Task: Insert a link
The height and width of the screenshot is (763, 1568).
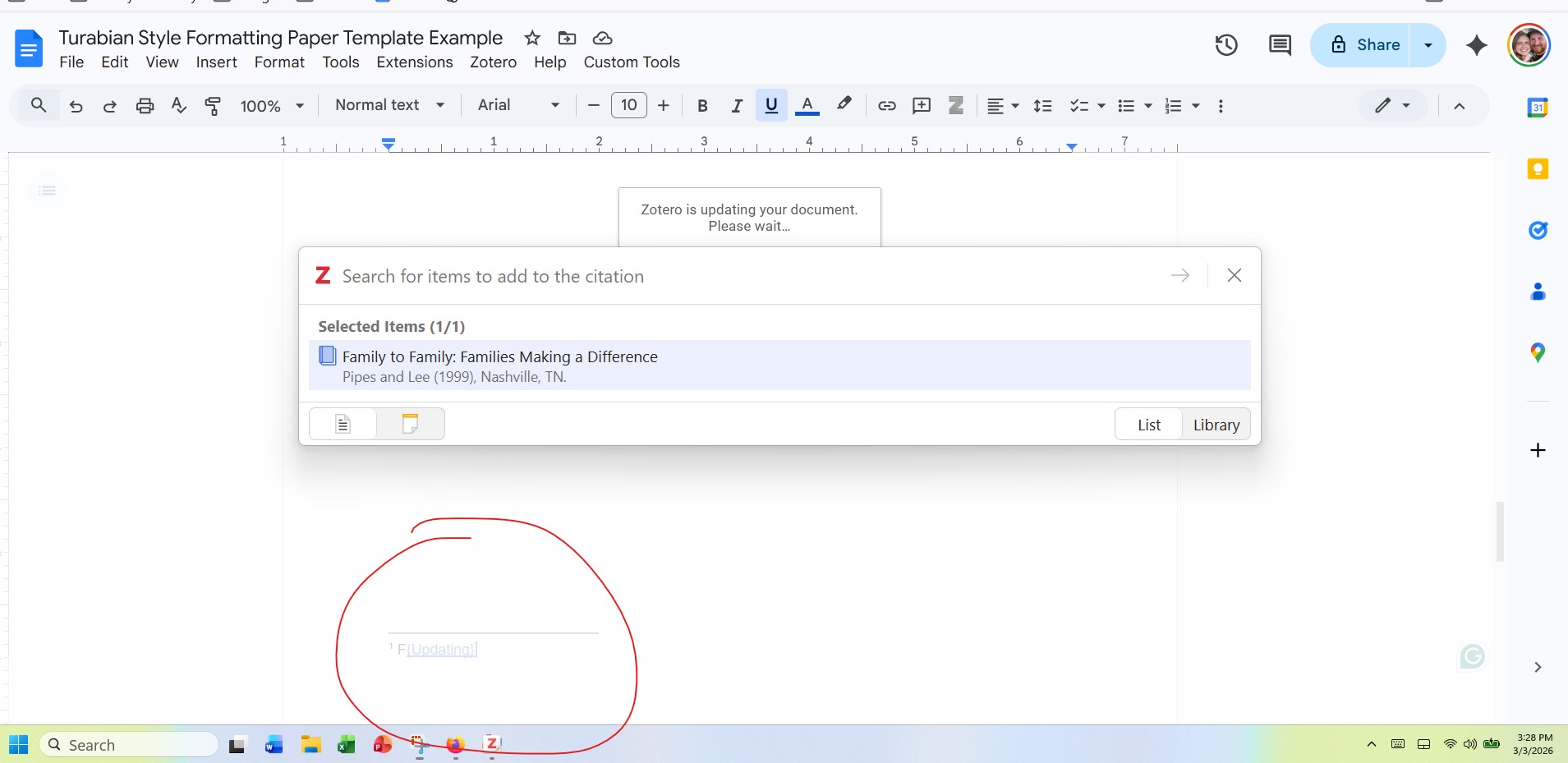Action: coord(886,106)
